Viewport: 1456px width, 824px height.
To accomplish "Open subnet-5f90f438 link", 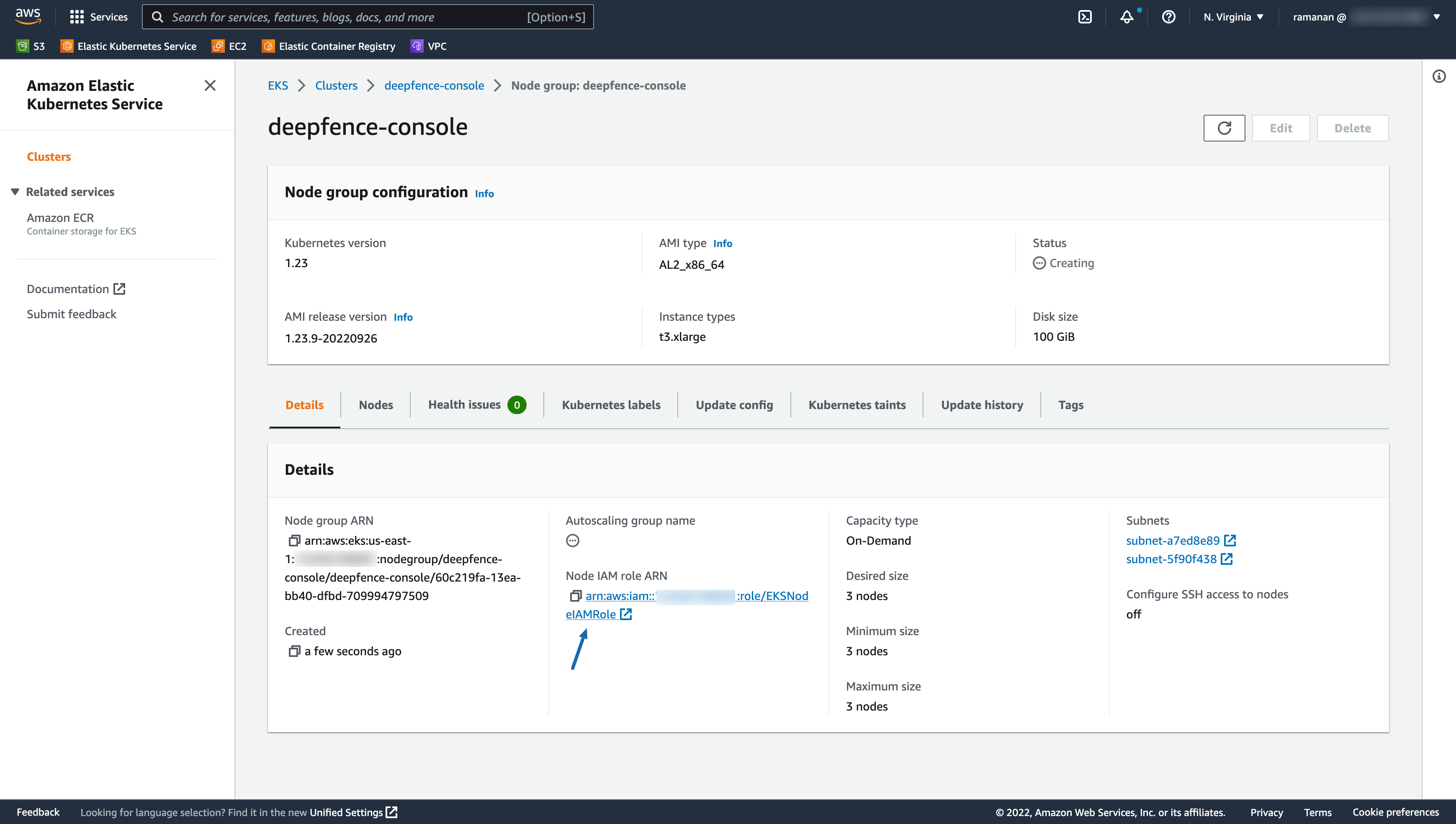I will 1179,559.
